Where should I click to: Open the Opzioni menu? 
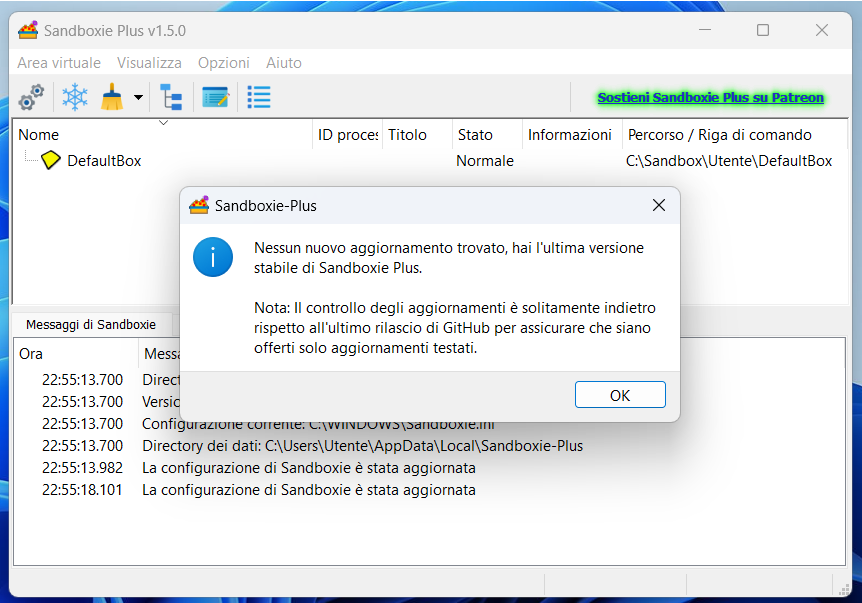click(x=224, y=63)
